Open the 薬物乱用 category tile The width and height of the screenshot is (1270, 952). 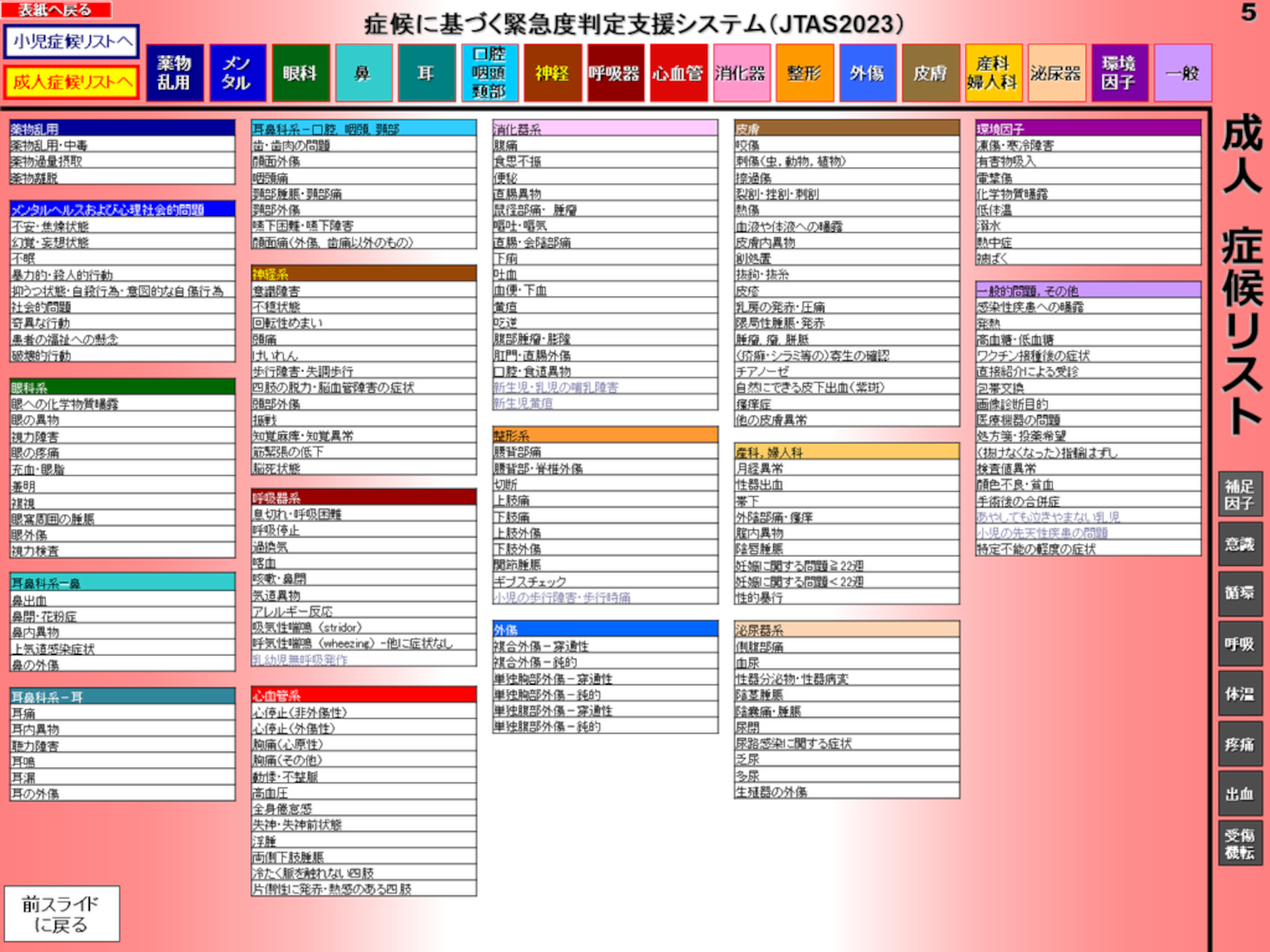coord(174,73)
